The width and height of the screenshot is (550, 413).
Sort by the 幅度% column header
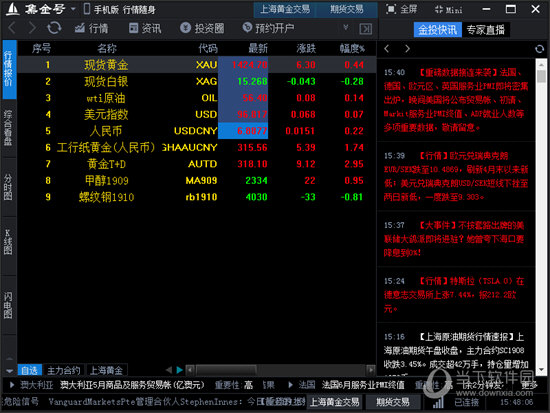(352, 48)
